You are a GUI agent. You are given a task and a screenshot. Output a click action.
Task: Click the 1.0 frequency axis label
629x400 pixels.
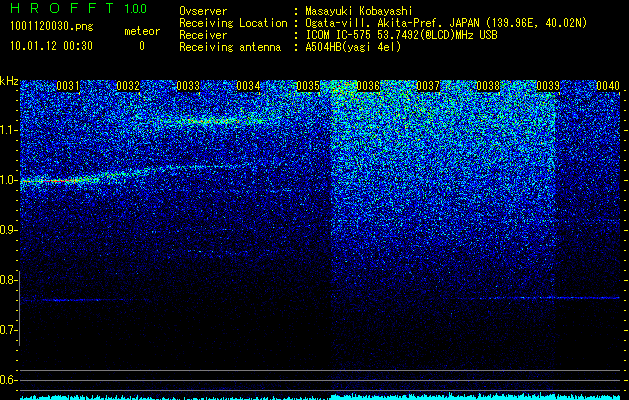point(9,180)
